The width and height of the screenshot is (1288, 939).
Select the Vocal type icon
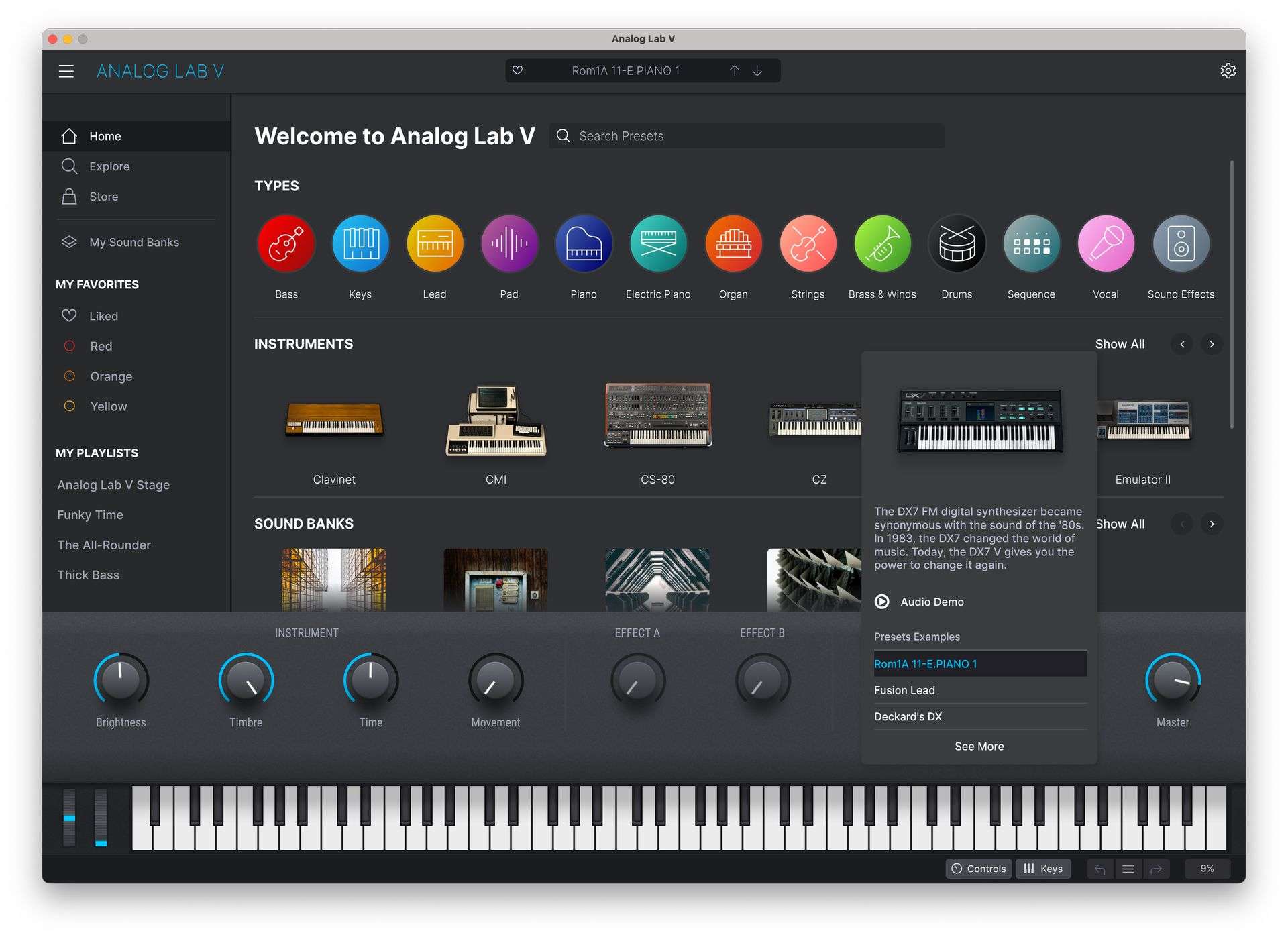point(1106,243)
